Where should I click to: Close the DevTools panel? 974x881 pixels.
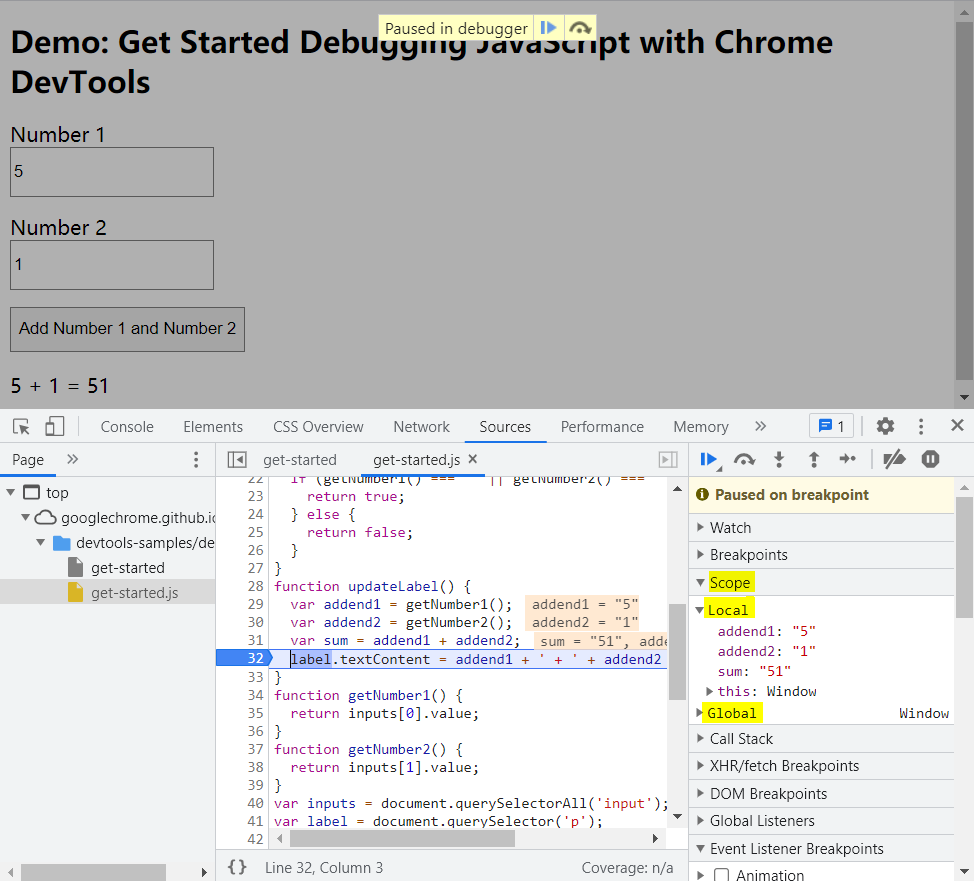(x=957, y=426)
